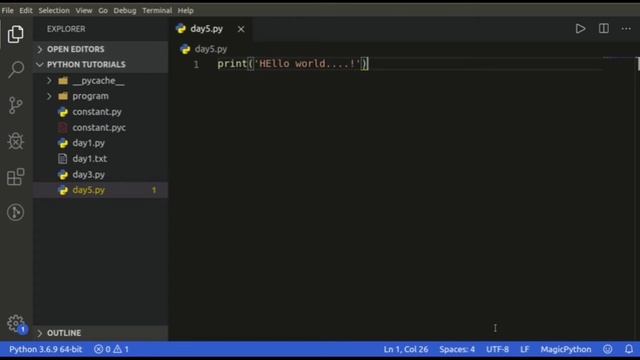640x360 pixels.
Task: Click the Python icon in breadcrumb
Action: [x=185, y=49]
